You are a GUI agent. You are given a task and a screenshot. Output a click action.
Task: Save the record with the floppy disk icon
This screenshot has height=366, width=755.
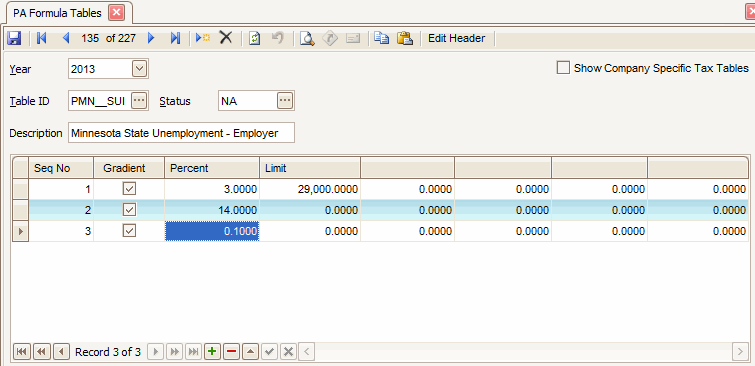(14, 38)
